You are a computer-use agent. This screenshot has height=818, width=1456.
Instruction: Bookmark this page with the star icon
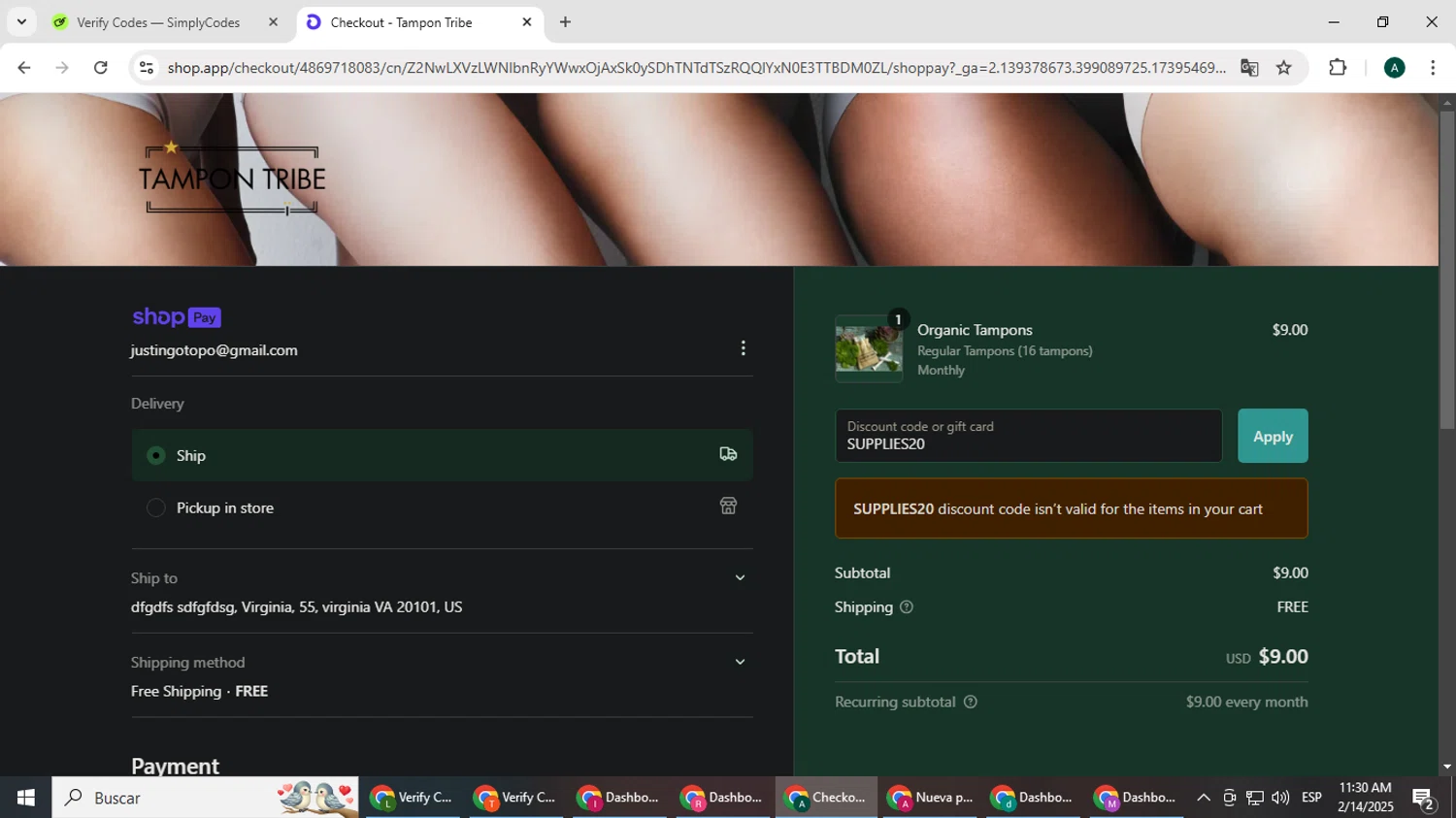coord(1284,68)
